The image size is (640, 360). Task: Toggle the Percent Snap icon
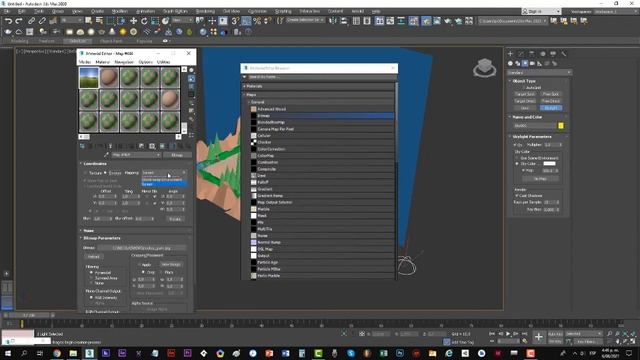click(x=257, y=20)
